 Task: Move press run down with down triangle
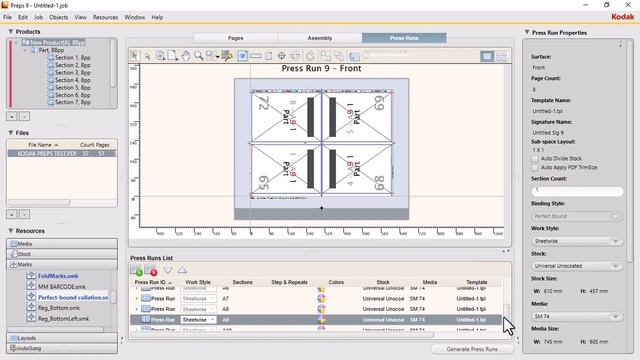(x=168, y=270)
